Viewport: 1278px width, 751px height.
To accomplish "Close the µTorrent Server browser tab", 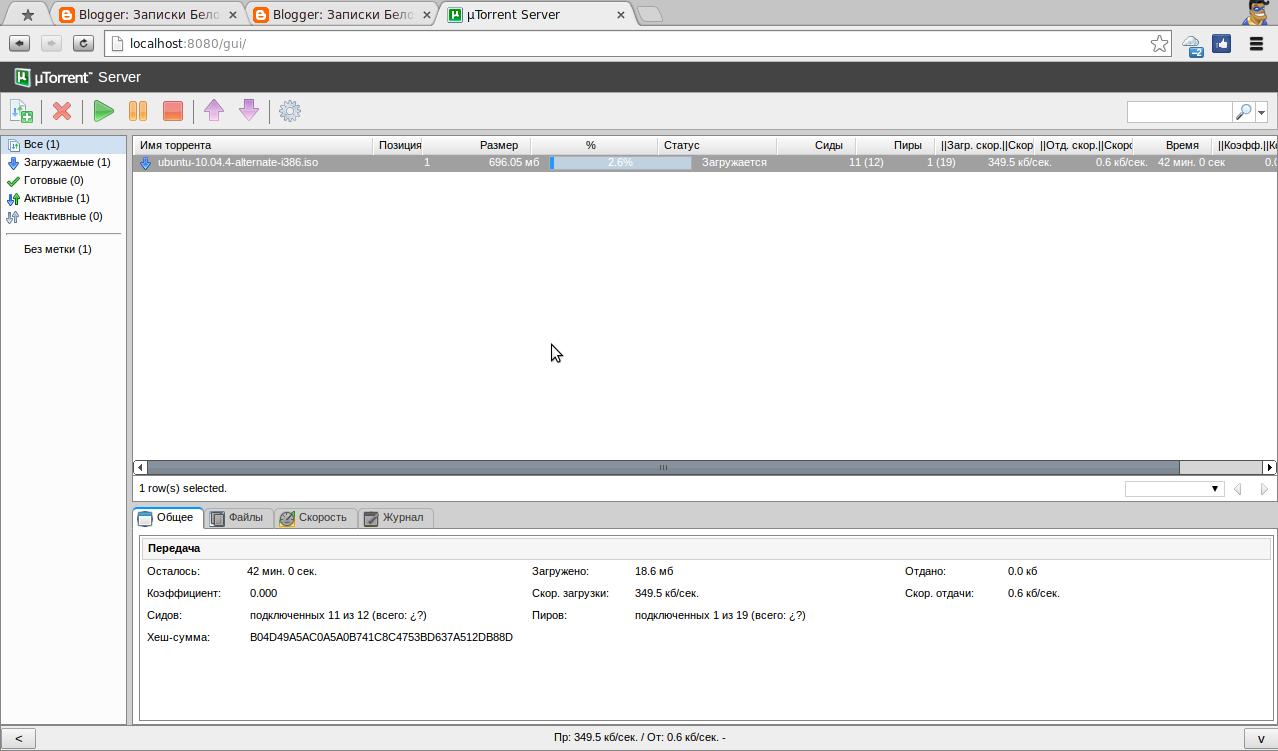I will (620, 15).
